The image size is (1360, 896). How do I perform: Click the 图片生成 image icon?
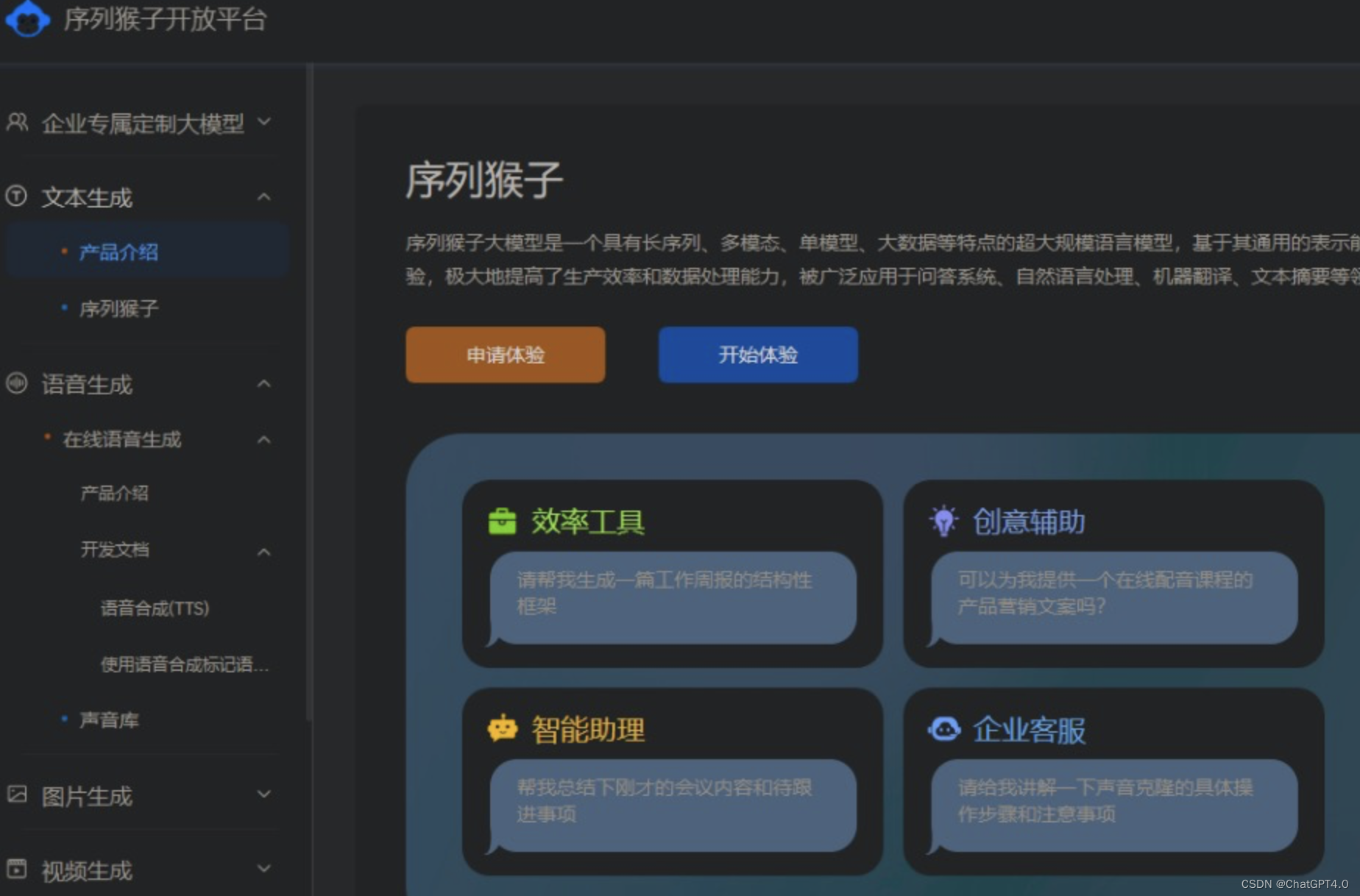tap(16, 794)
